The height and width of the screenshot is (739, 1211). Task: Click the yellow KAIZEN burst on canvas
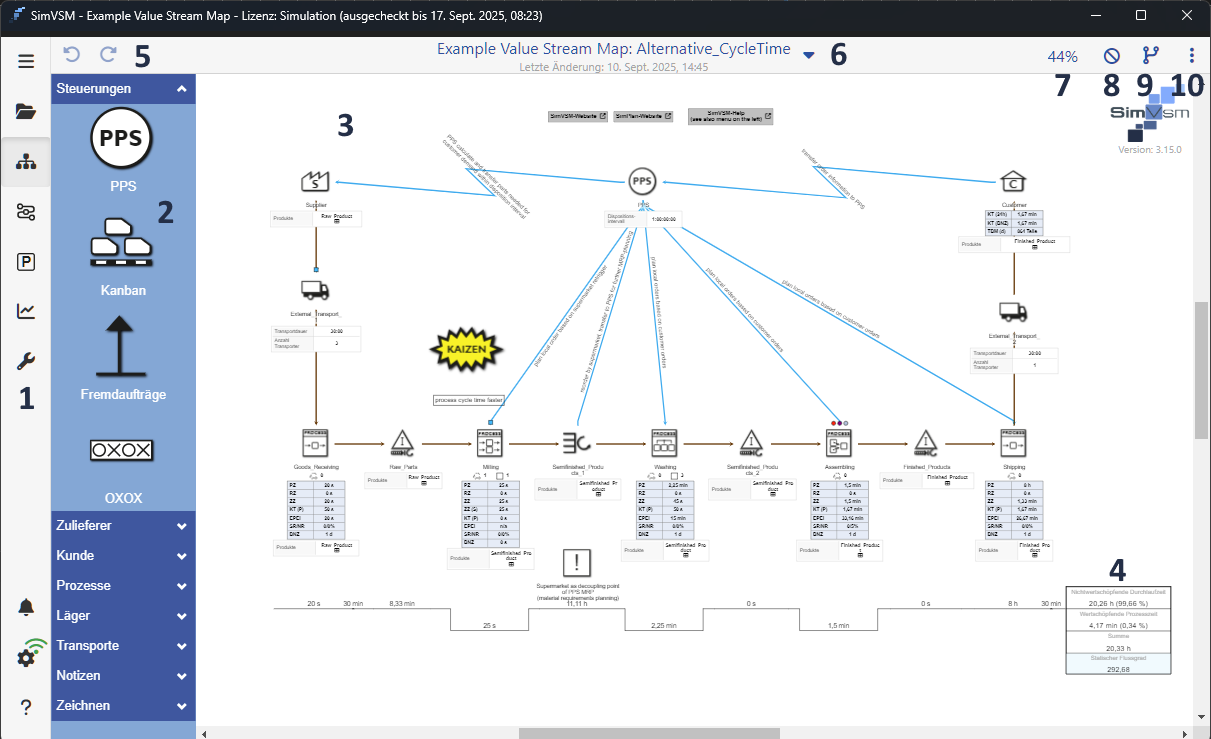click(x=465, y=349)
